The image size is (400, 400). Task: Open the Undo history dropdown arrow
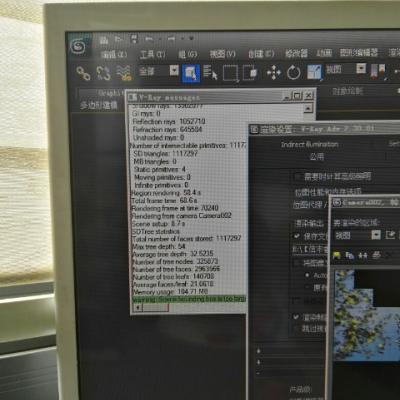click(x=159, y=39)
